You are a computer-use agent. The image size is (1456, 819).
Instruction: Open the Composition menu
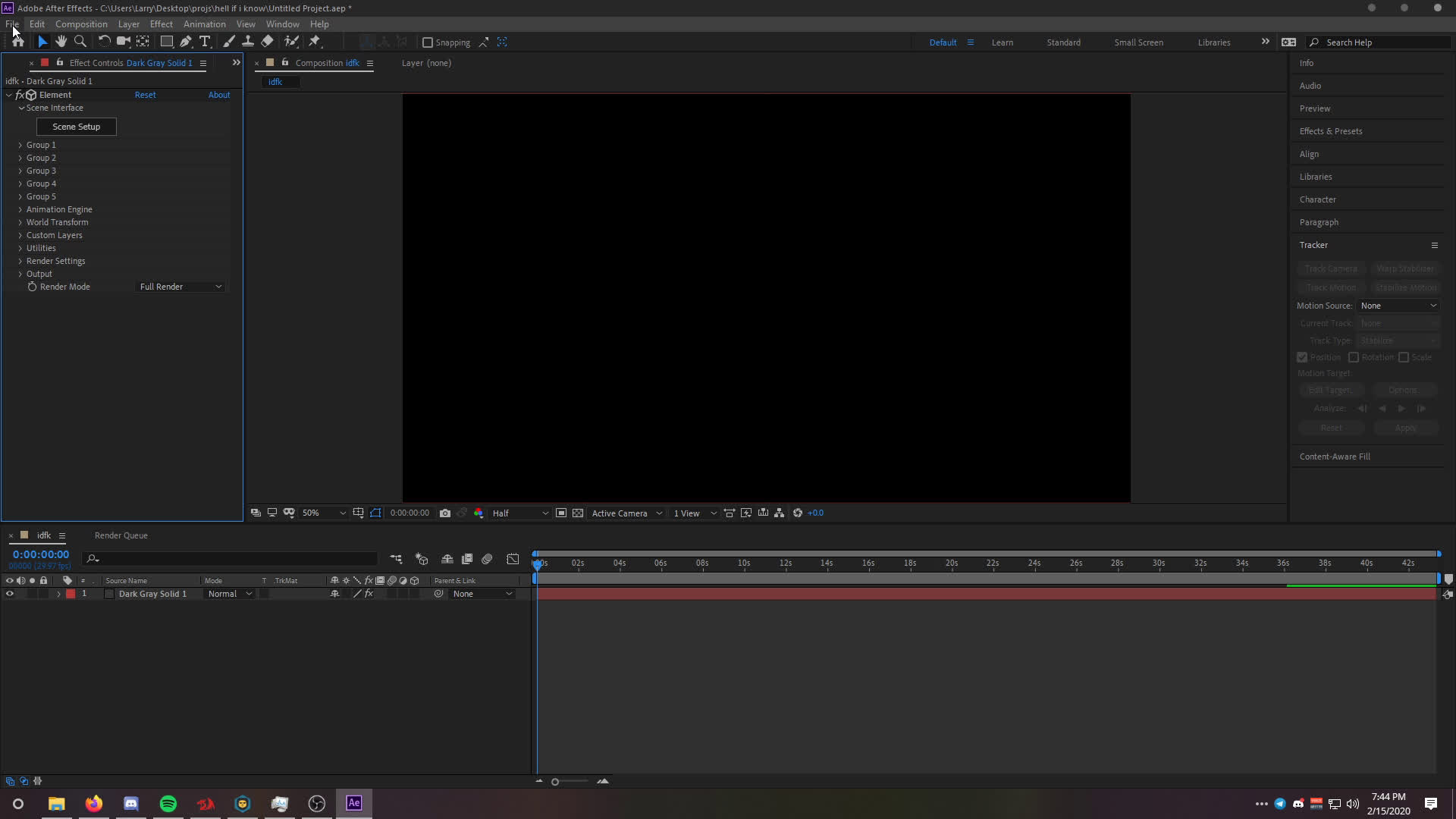point(81,24)
